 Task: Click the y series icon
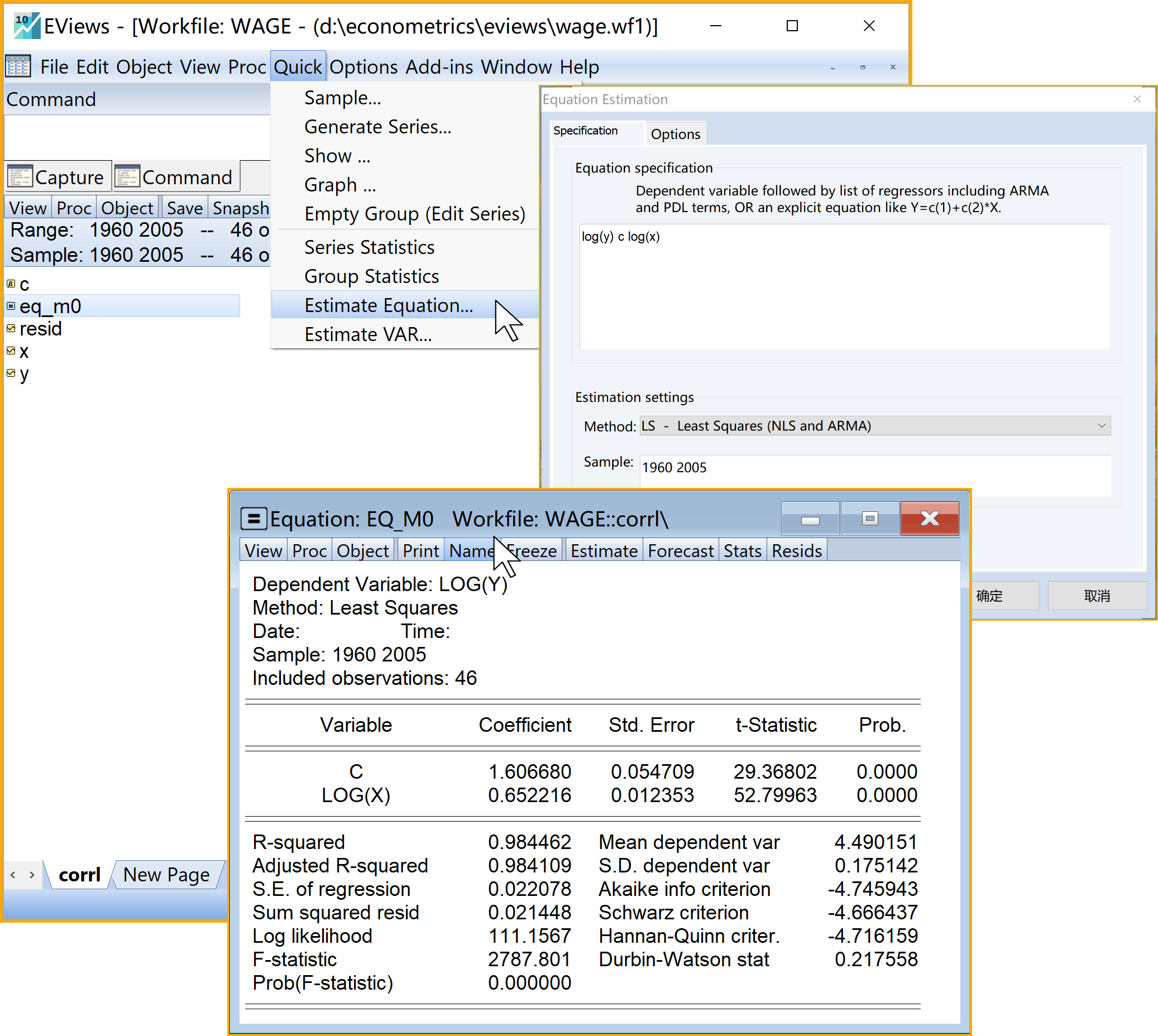point(11,373)
